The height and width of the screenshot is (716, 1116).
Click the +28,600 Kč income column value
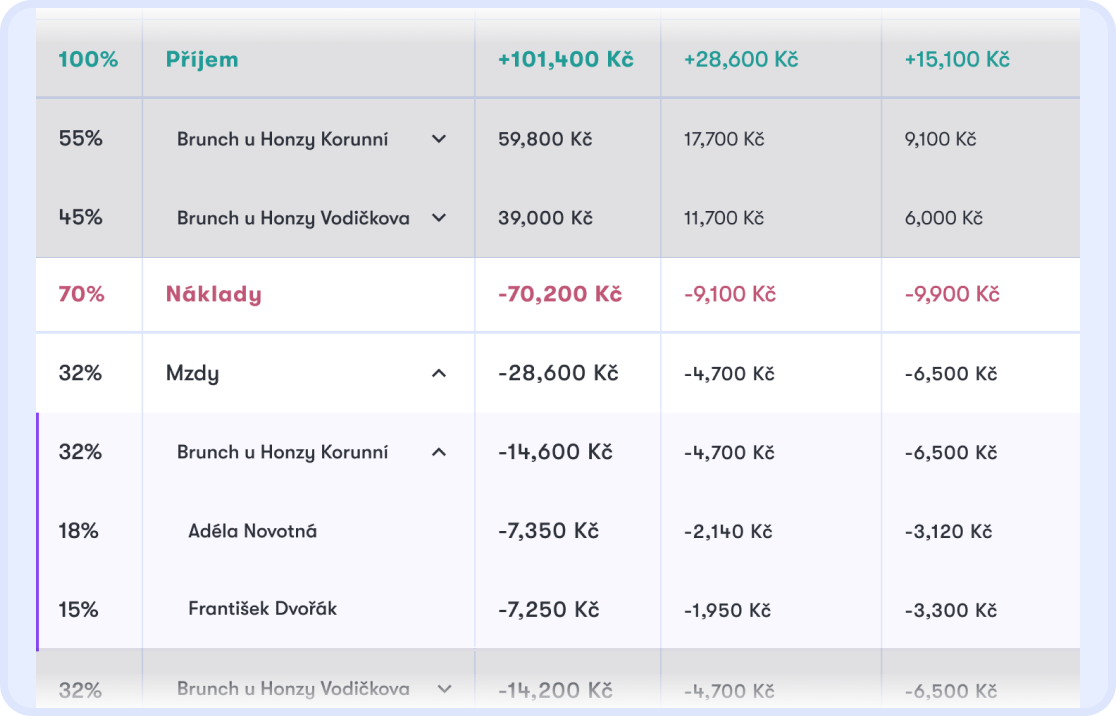(x=741, y=59)
